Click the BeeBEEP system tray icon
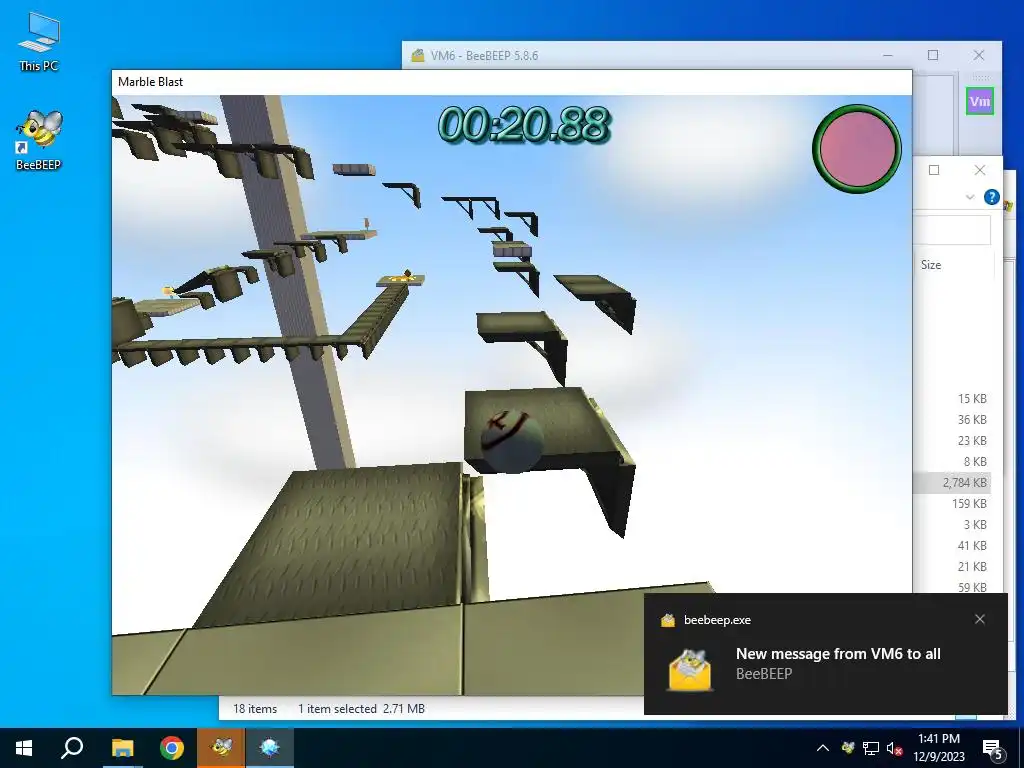 tap(848, 748)
